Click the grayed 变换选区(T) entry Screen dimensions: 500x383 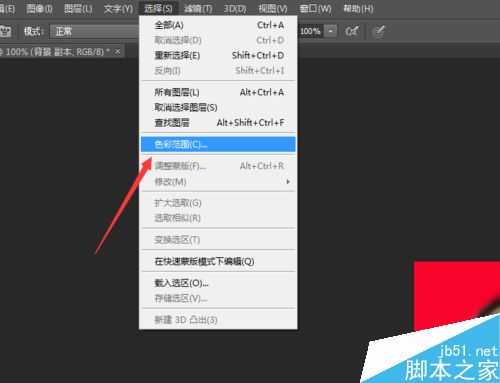click(x=218, y=240)
